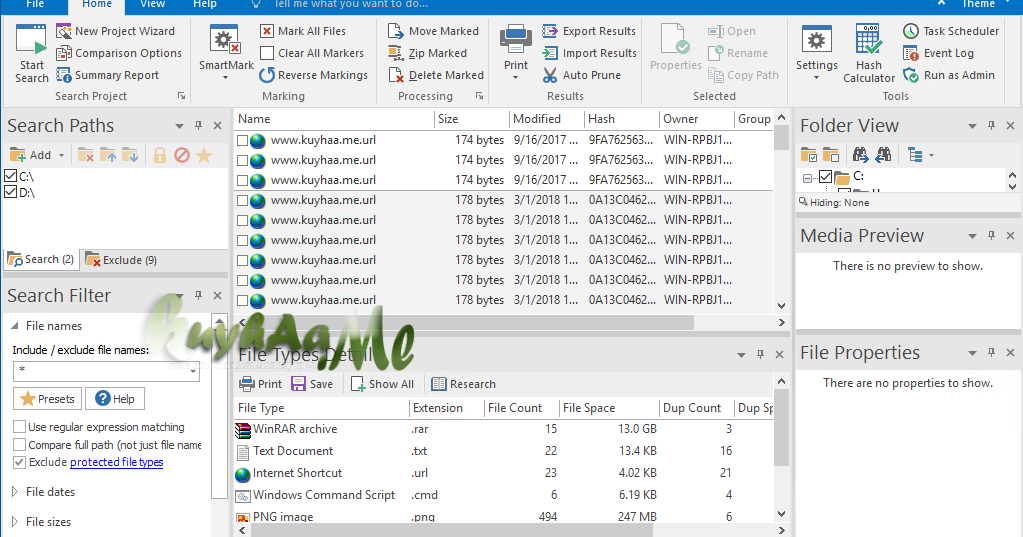Click Auto Prune
This screenshot has height=537, width=1023.
581,75
